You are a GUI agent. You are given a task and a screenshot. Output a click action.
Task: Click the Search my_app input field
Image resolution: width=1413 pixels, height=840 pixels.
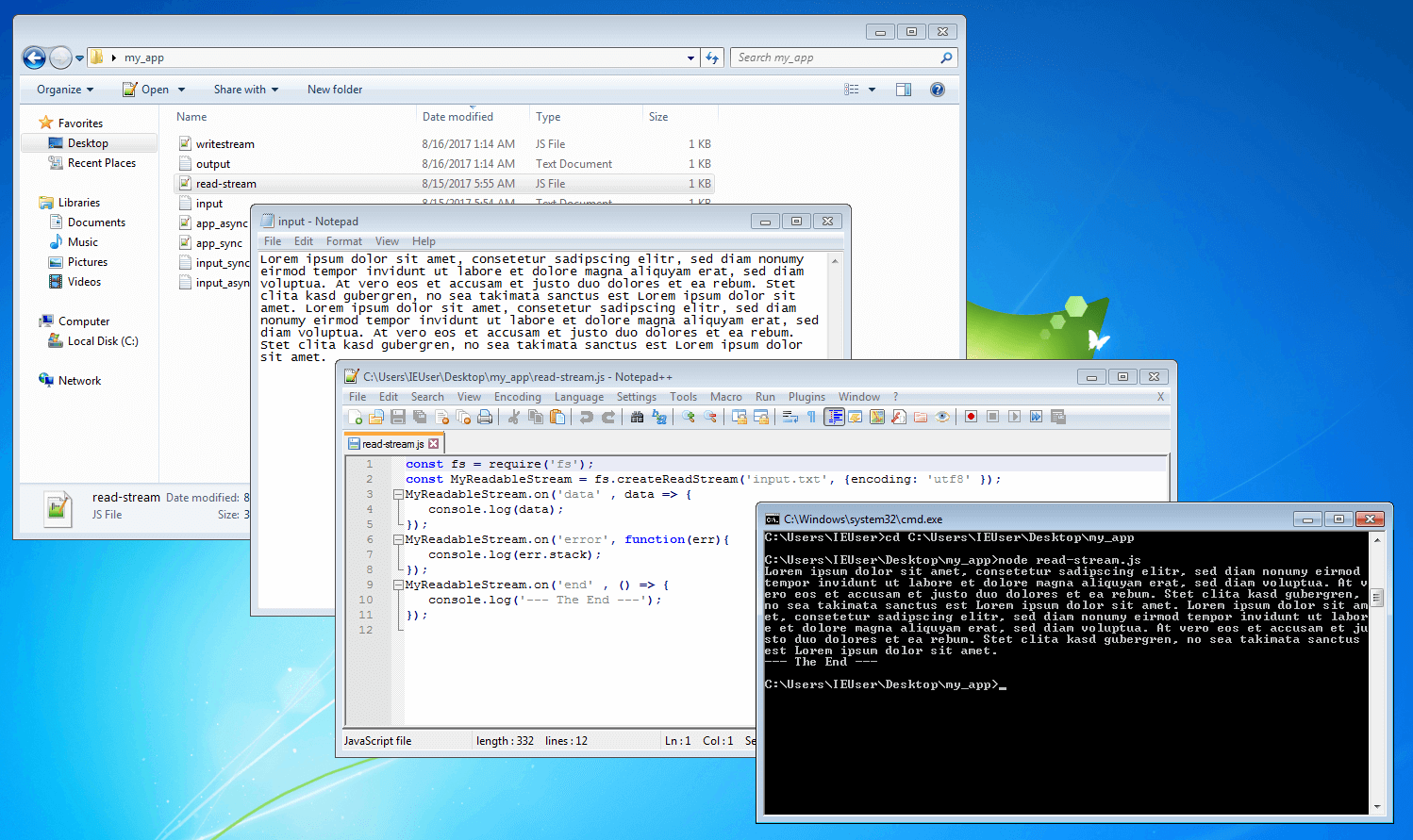[836, 58]
